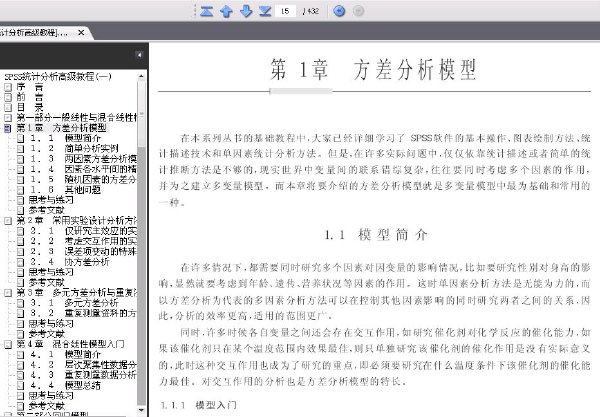Click the greyed-out next view button
Screen dimensions: 600x417
[359, 11]
